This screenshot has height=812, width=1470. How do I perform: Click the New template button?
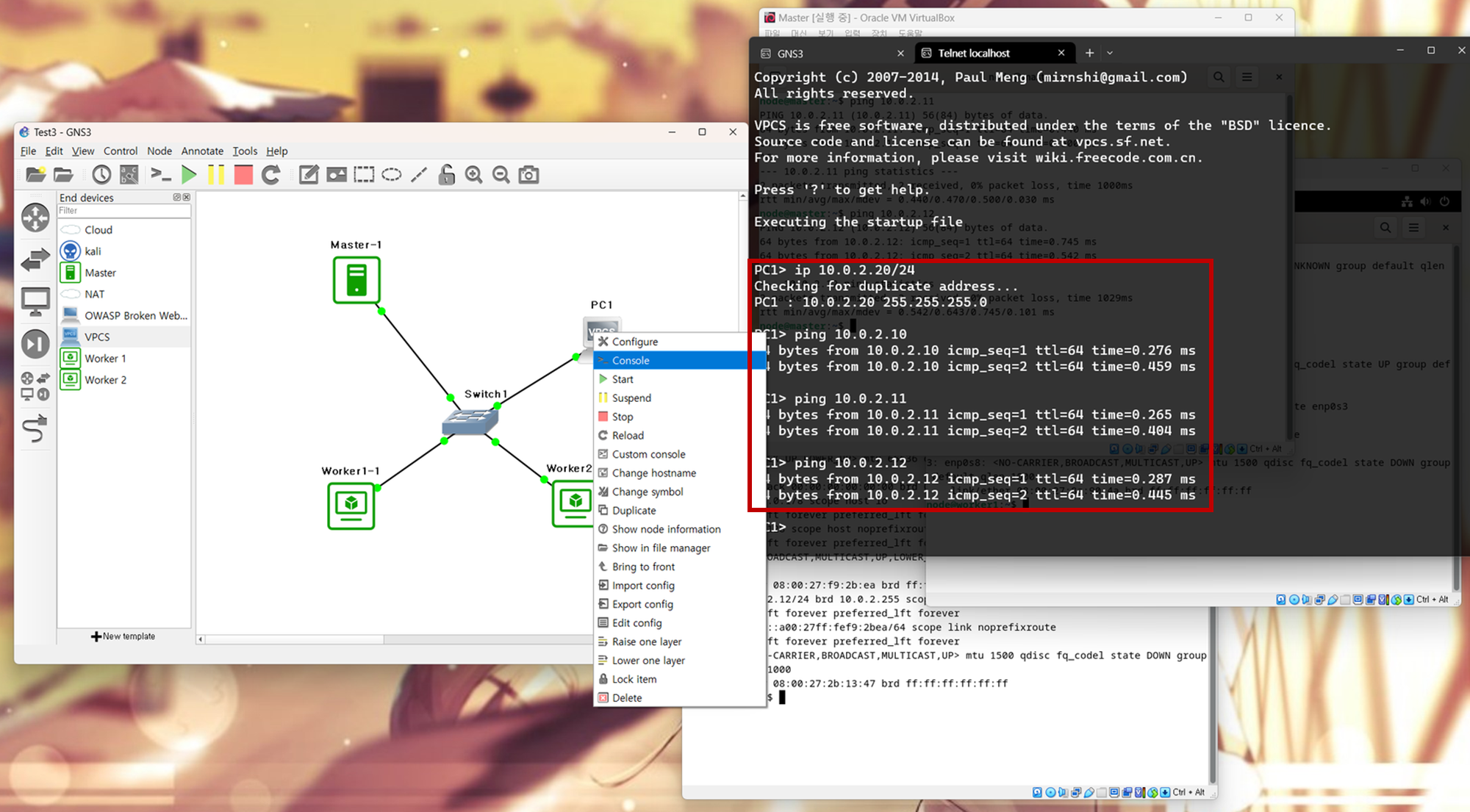point(123,636)
